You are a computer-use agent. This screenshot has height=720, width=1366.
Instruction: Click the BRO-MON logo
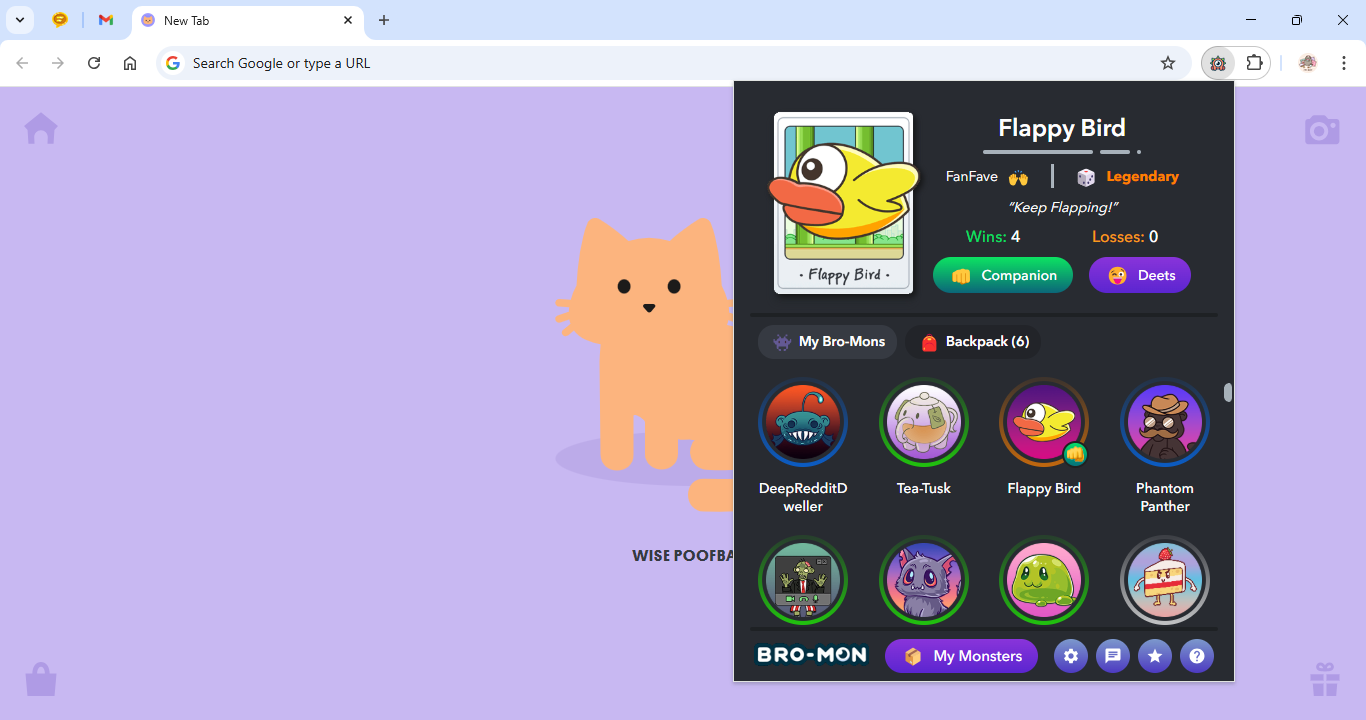[811, 656]
